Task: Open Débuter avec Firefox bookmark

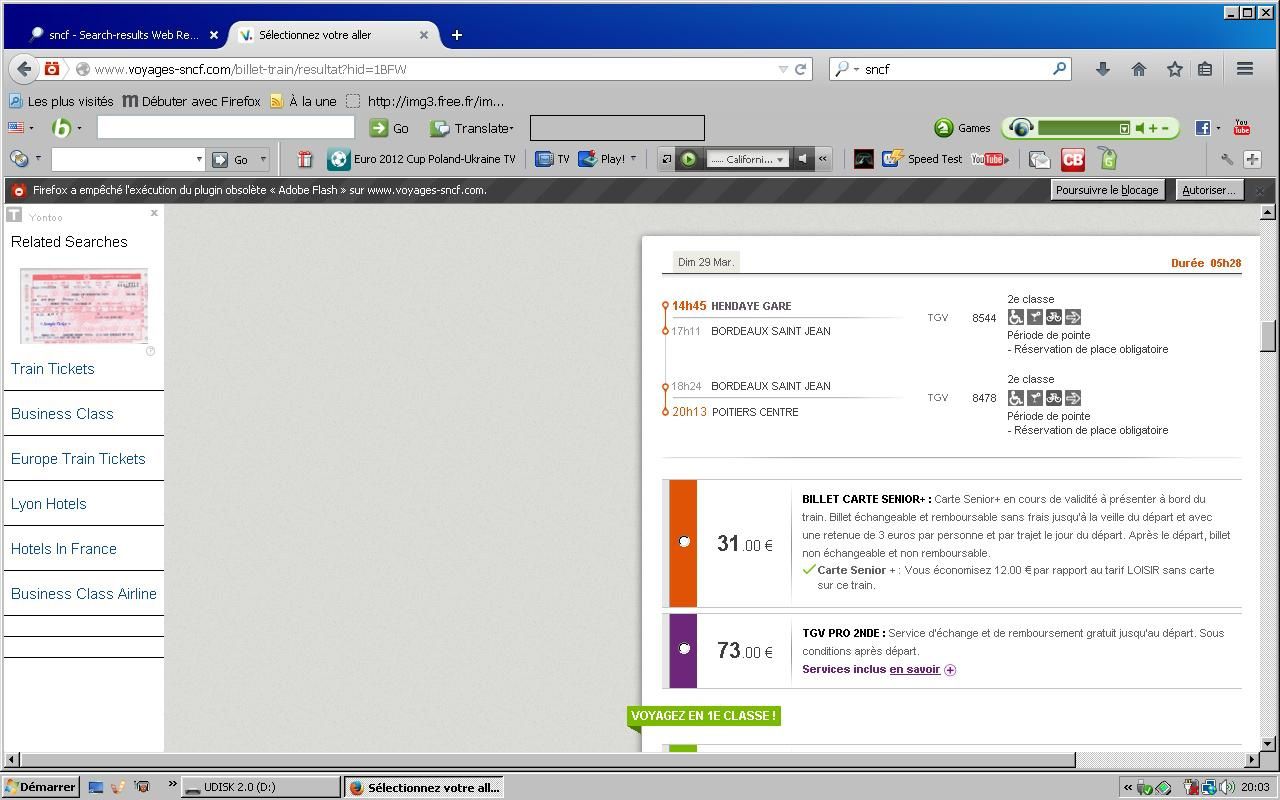Action: pos(191,101)
